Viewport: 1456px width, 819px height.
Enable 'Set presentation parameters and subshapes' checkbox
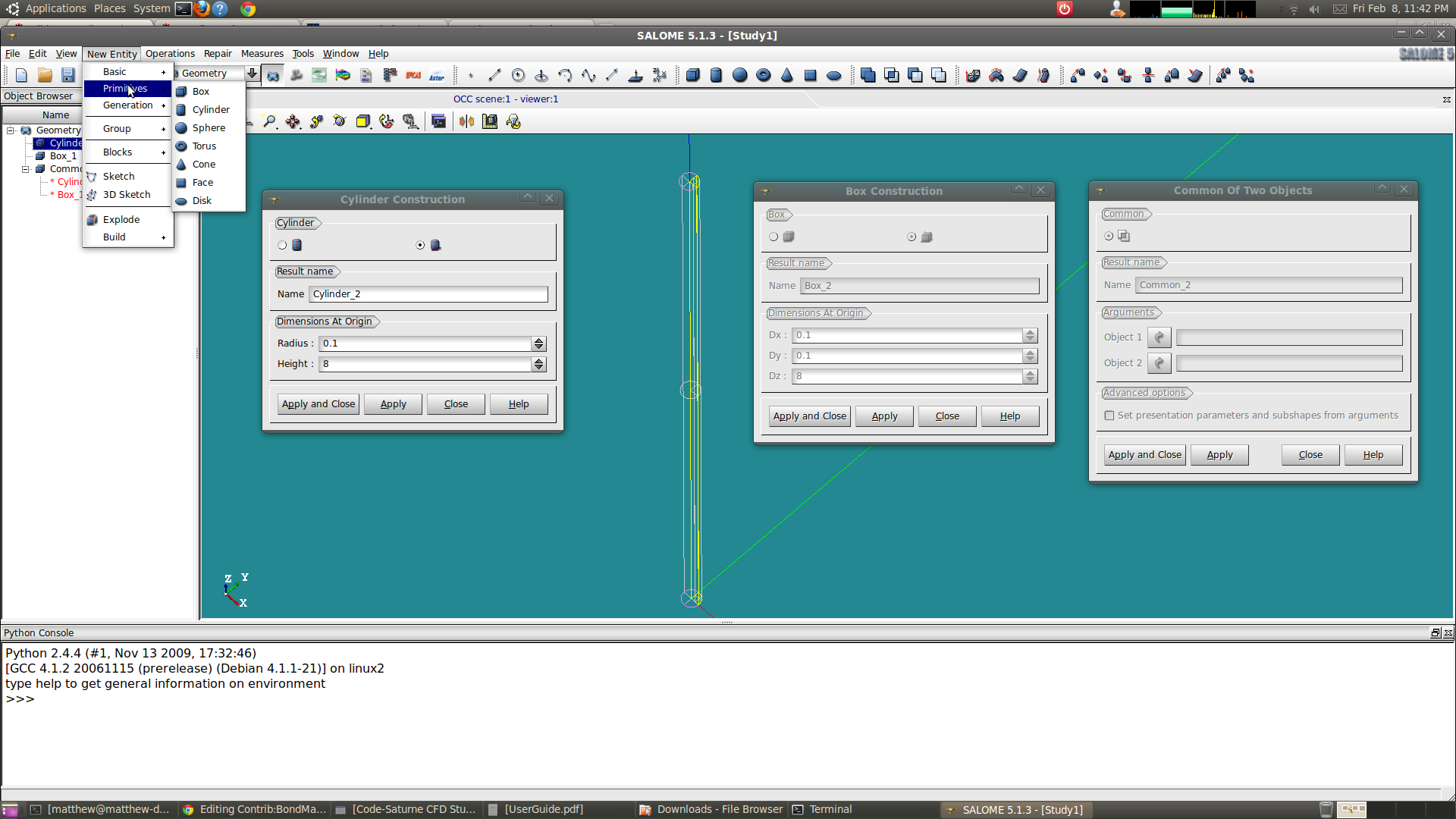[1109, 416]
